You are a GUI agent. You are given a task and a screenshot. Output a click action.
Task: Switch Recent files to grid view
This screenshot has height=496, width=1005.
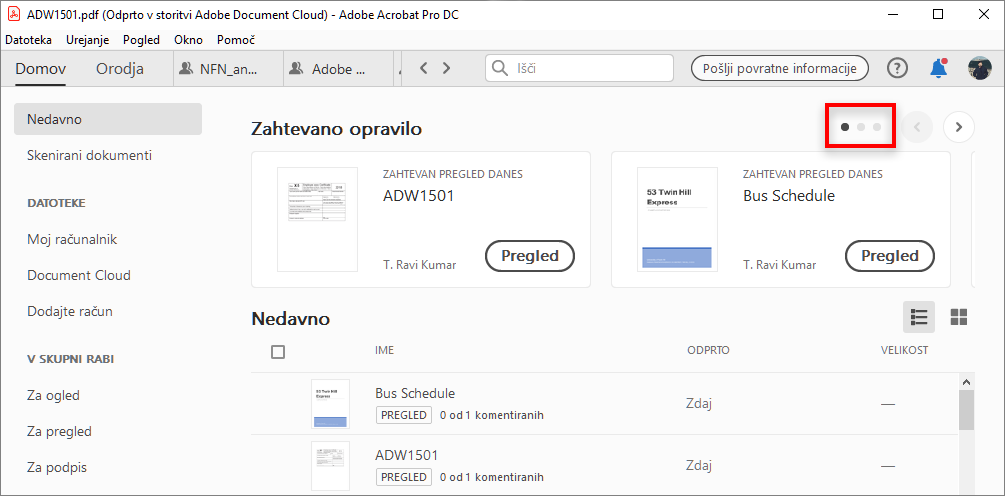[959, 317]
